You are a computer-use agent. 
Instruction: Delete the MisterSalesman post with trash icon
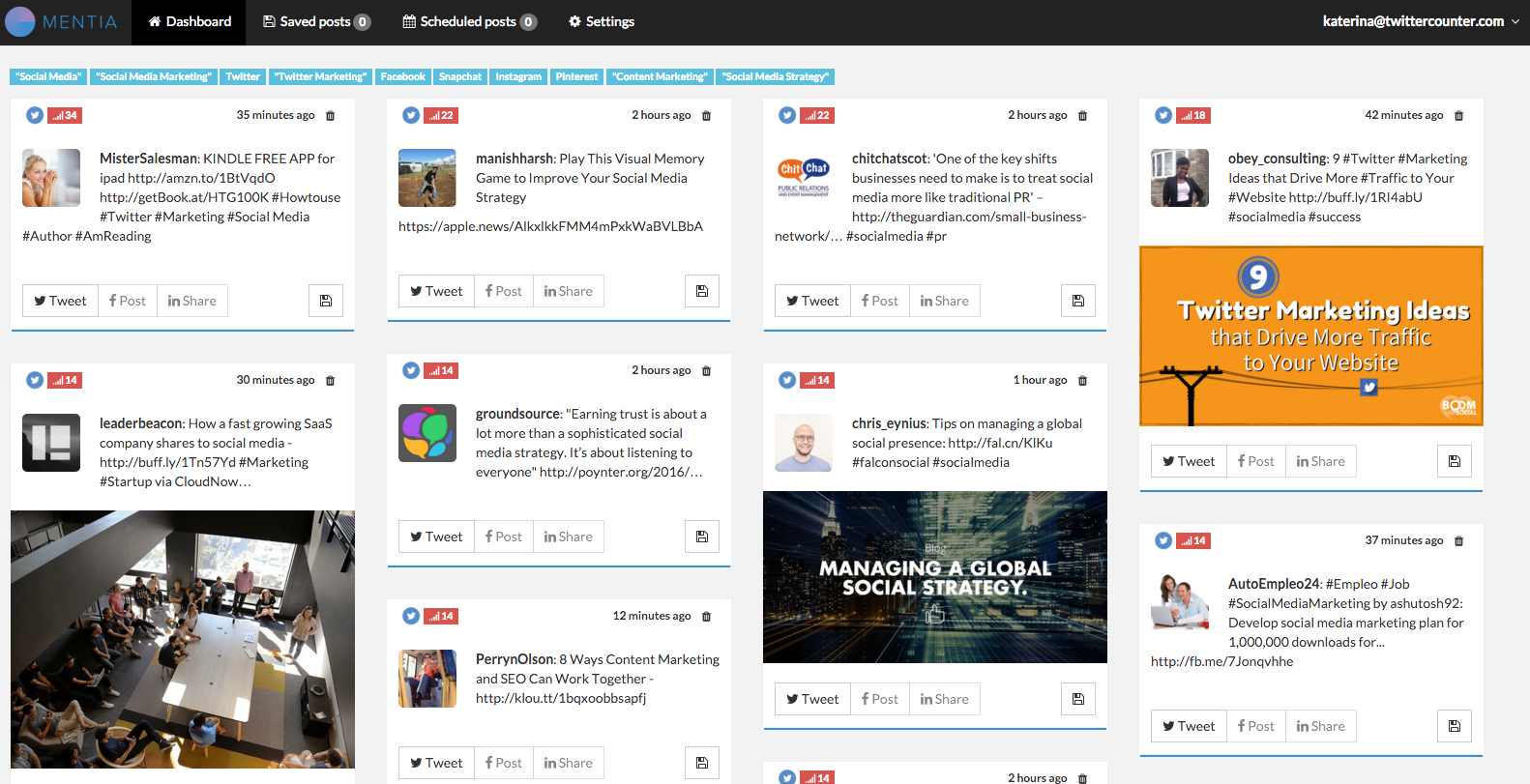[x=330, y=115]
